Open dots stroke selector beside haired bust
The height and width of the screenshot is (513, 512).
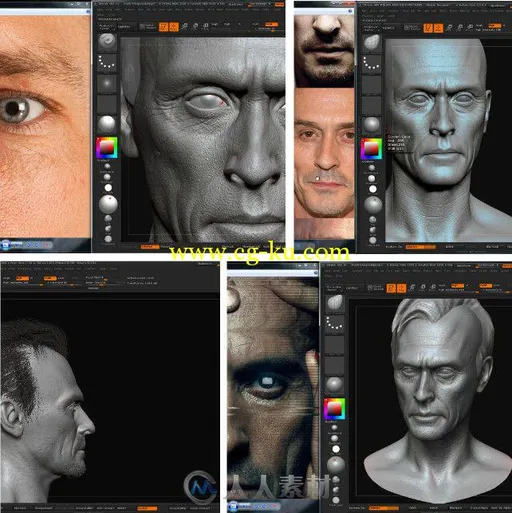point(334,323)
